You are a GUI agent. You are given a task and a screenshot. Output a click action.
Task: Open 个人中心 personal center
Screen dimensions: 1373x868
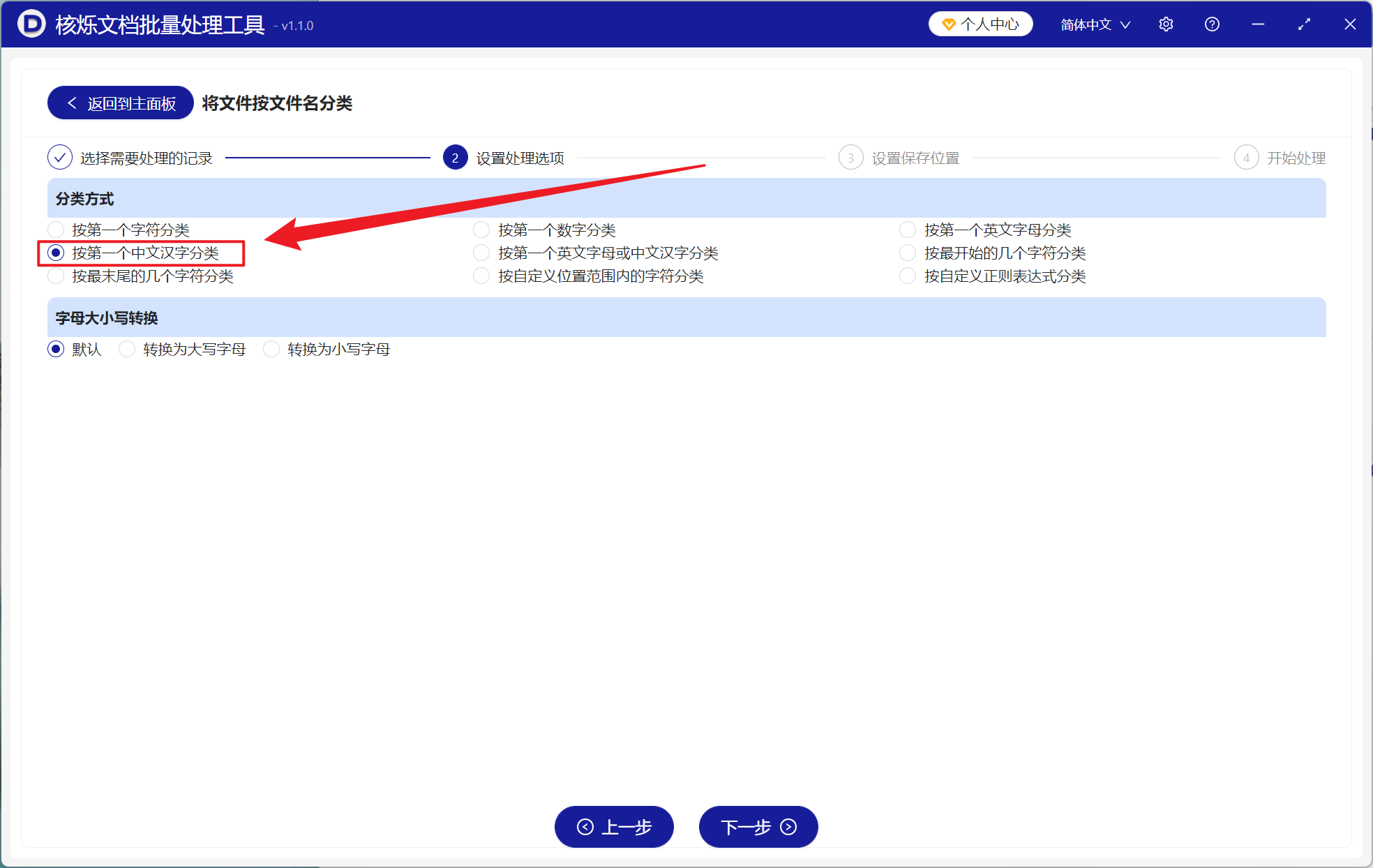tap(980, 23)
